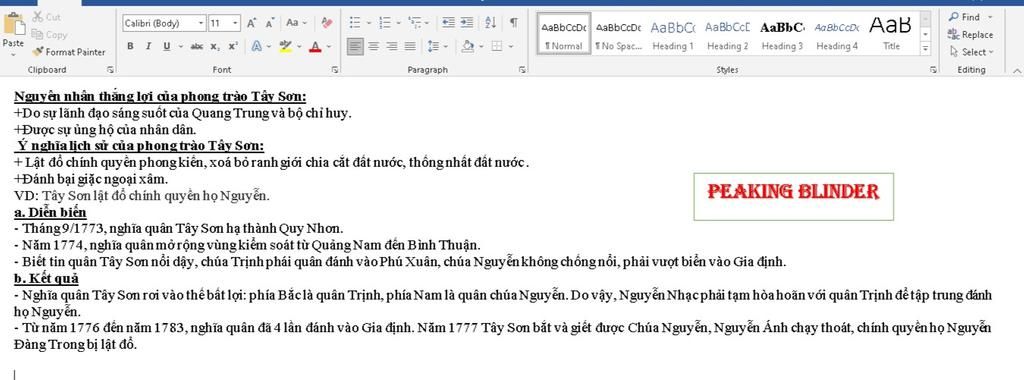Cut the selection with the Cut button
The width and height of the screenshot is (1024, 380).
[x=46, y=17]
